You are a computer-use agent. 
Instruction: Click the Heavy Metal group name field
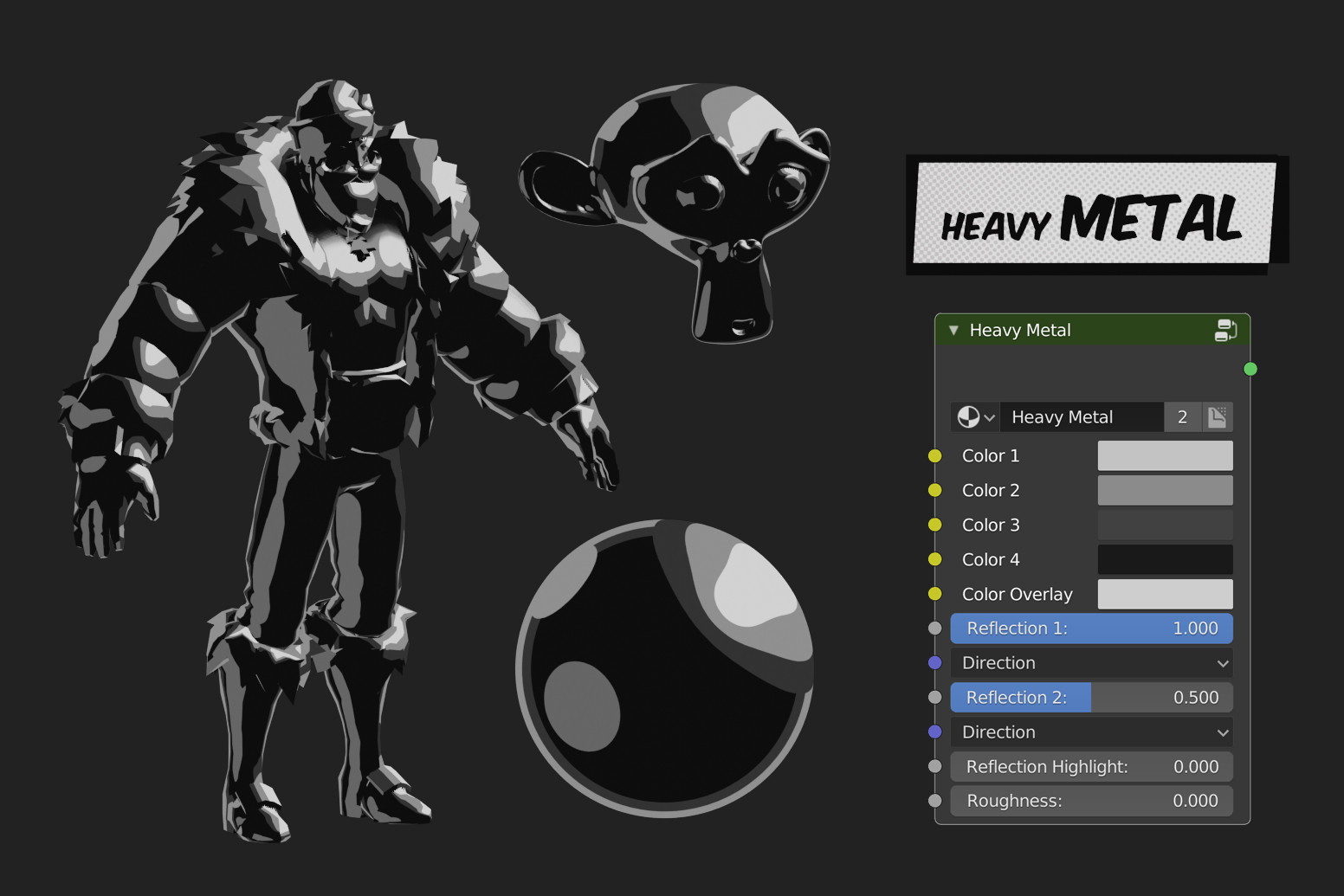(1082, 417)
